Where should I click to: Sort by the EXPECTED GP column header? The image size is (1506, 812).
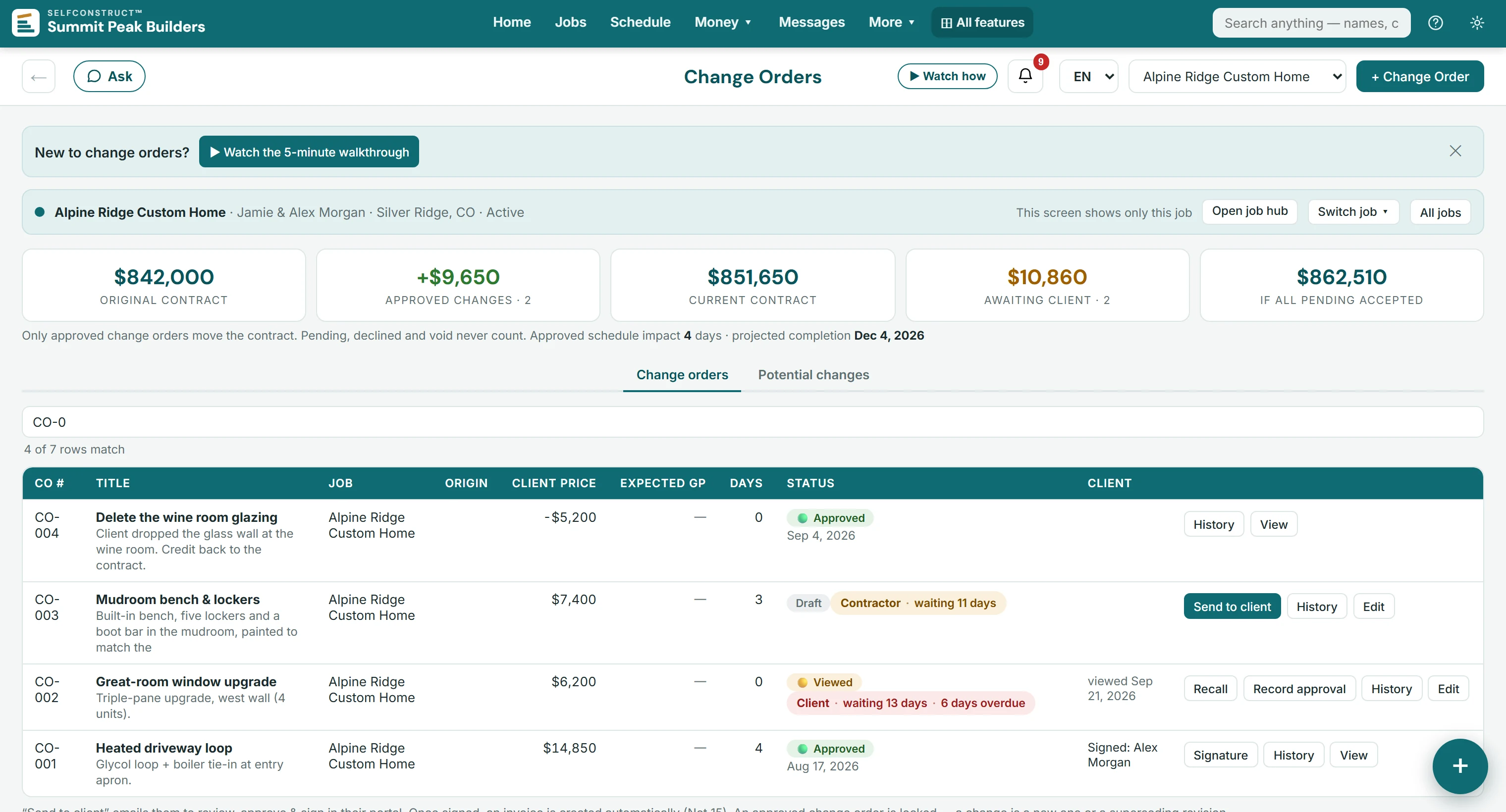662,483
